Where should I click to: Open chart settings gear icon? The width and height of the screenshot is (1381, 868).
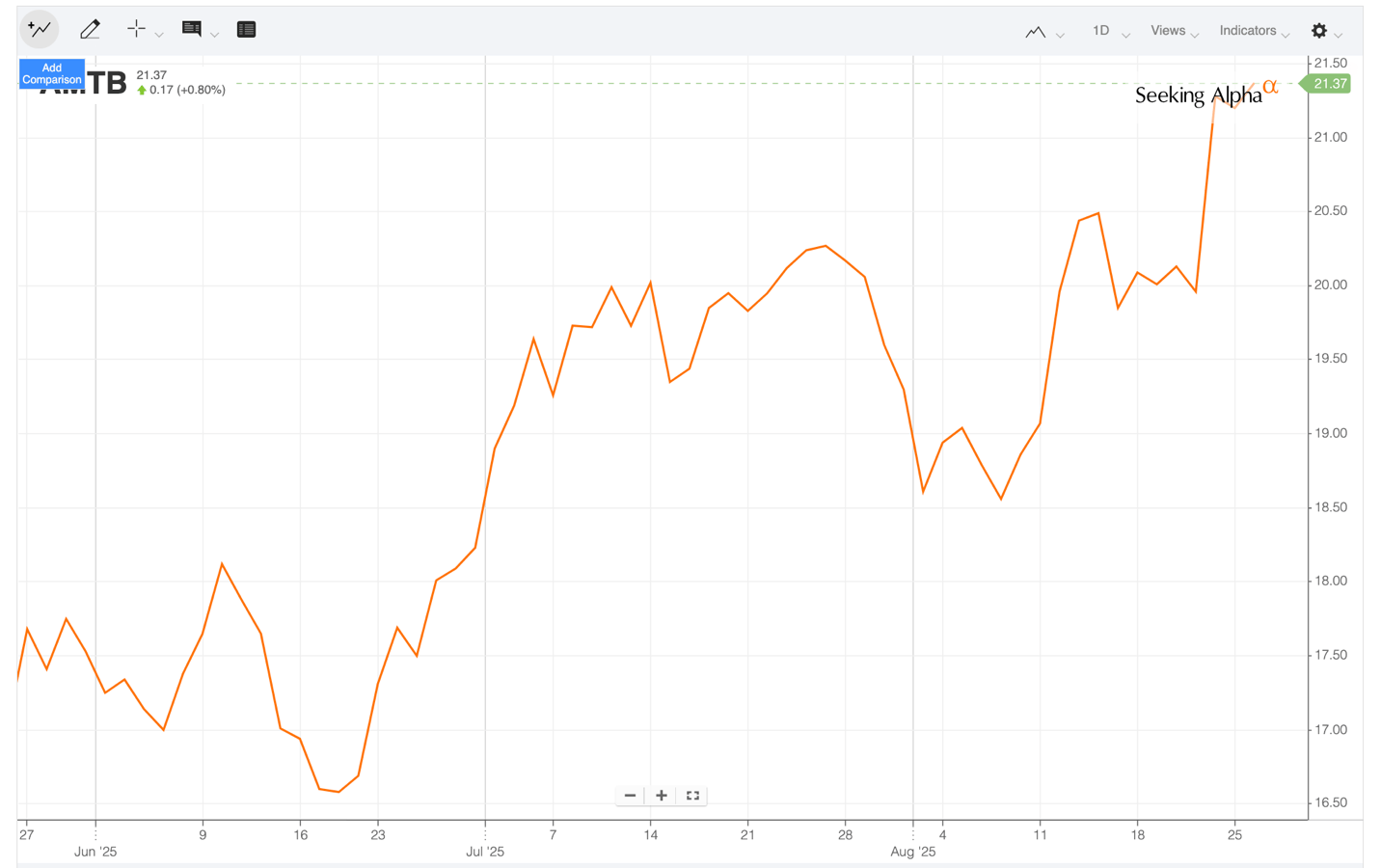coord(1318,30)
